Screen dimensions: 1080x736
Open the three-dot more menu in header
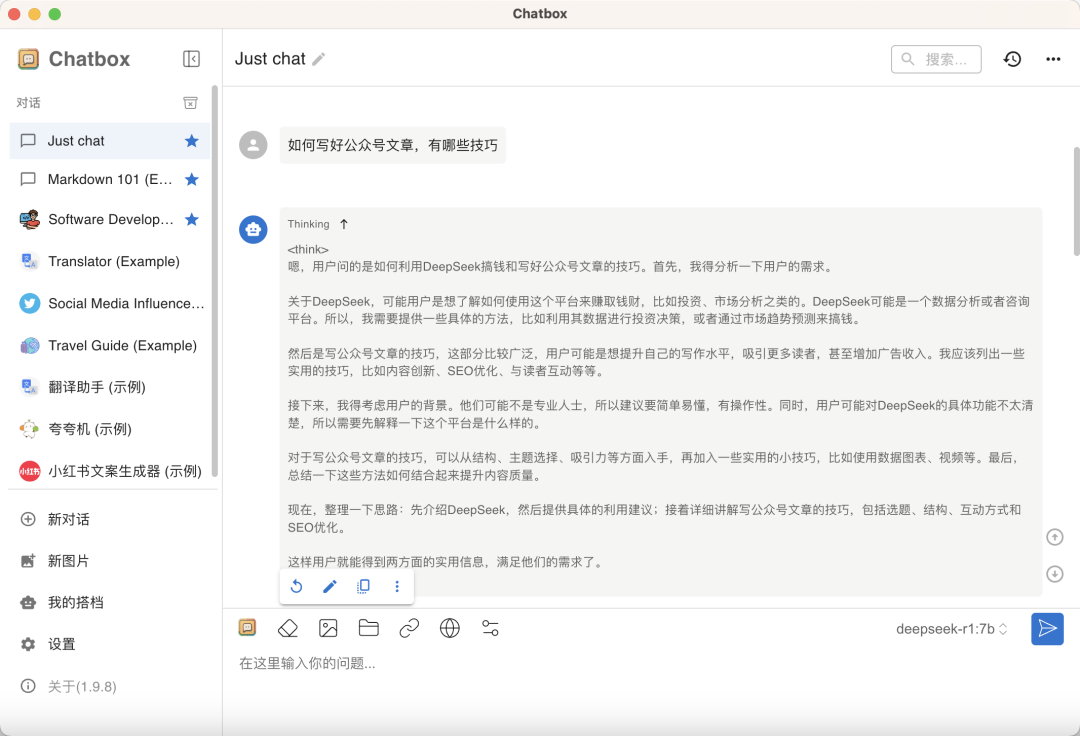click(1053, 59)
